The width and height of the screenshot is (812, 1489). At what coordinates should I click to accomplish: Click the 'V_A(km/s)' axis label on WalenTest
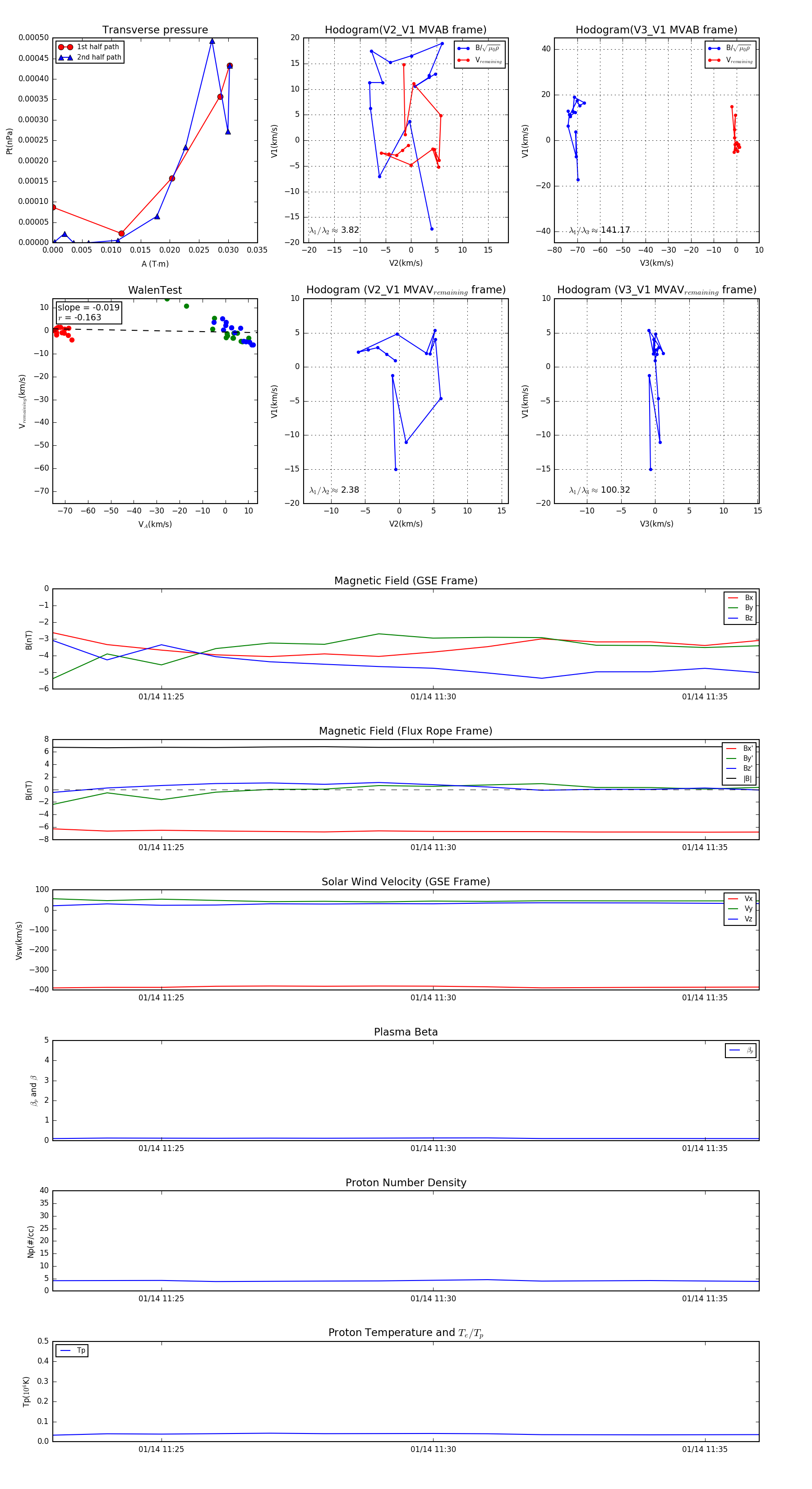click(x=155, y=524)
